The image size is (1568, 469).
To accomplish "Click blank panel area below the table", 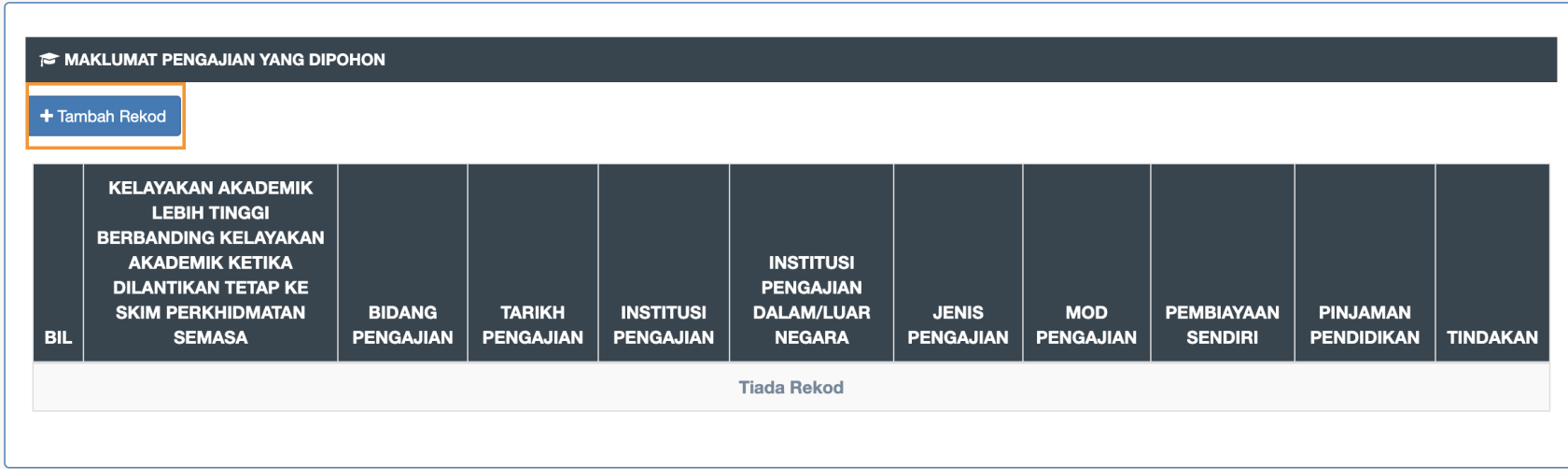I will coord(791,437).
